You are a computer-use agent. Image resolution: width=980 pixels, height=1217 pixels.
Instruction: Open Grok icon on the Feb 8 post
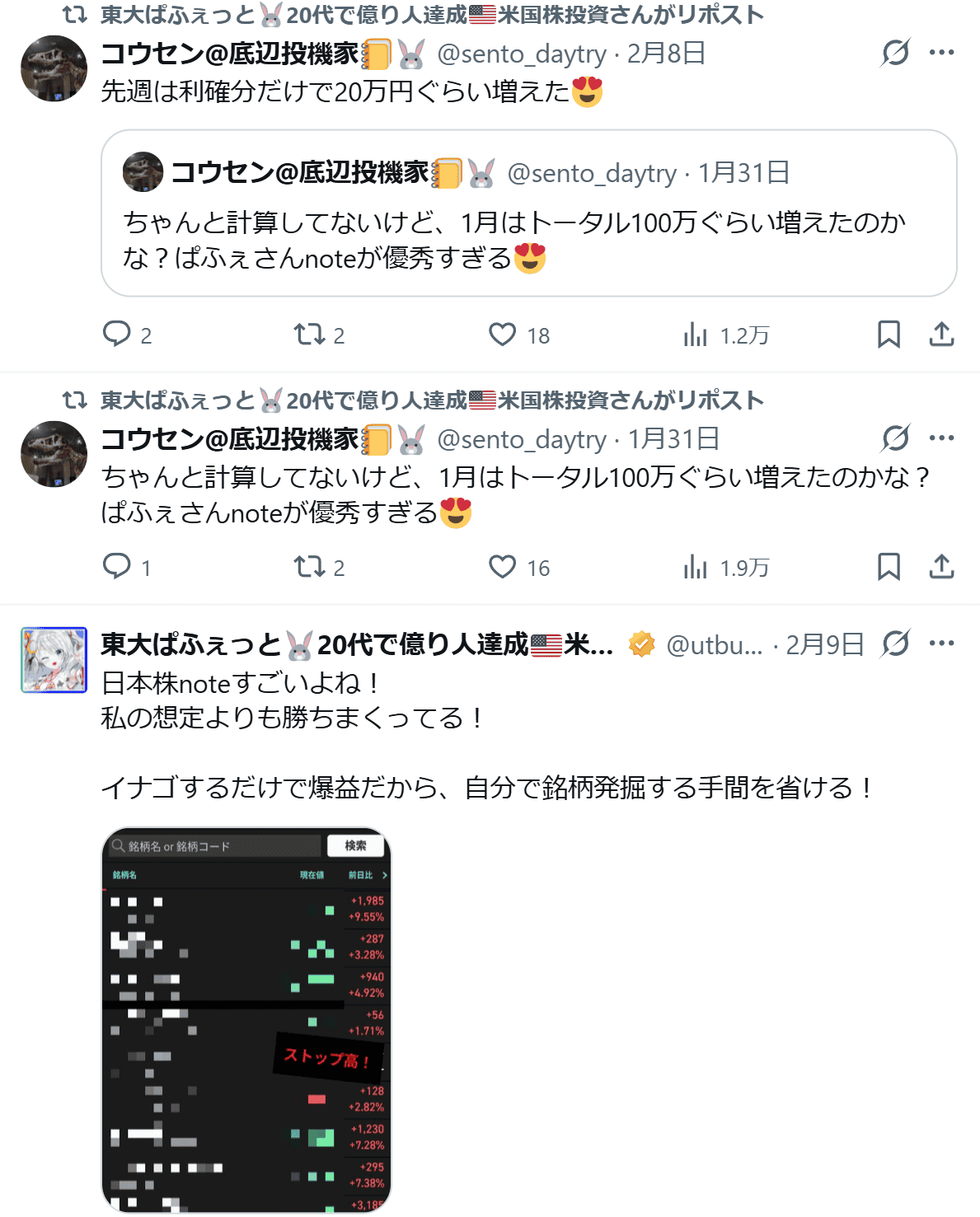click(x=895, y=53)
